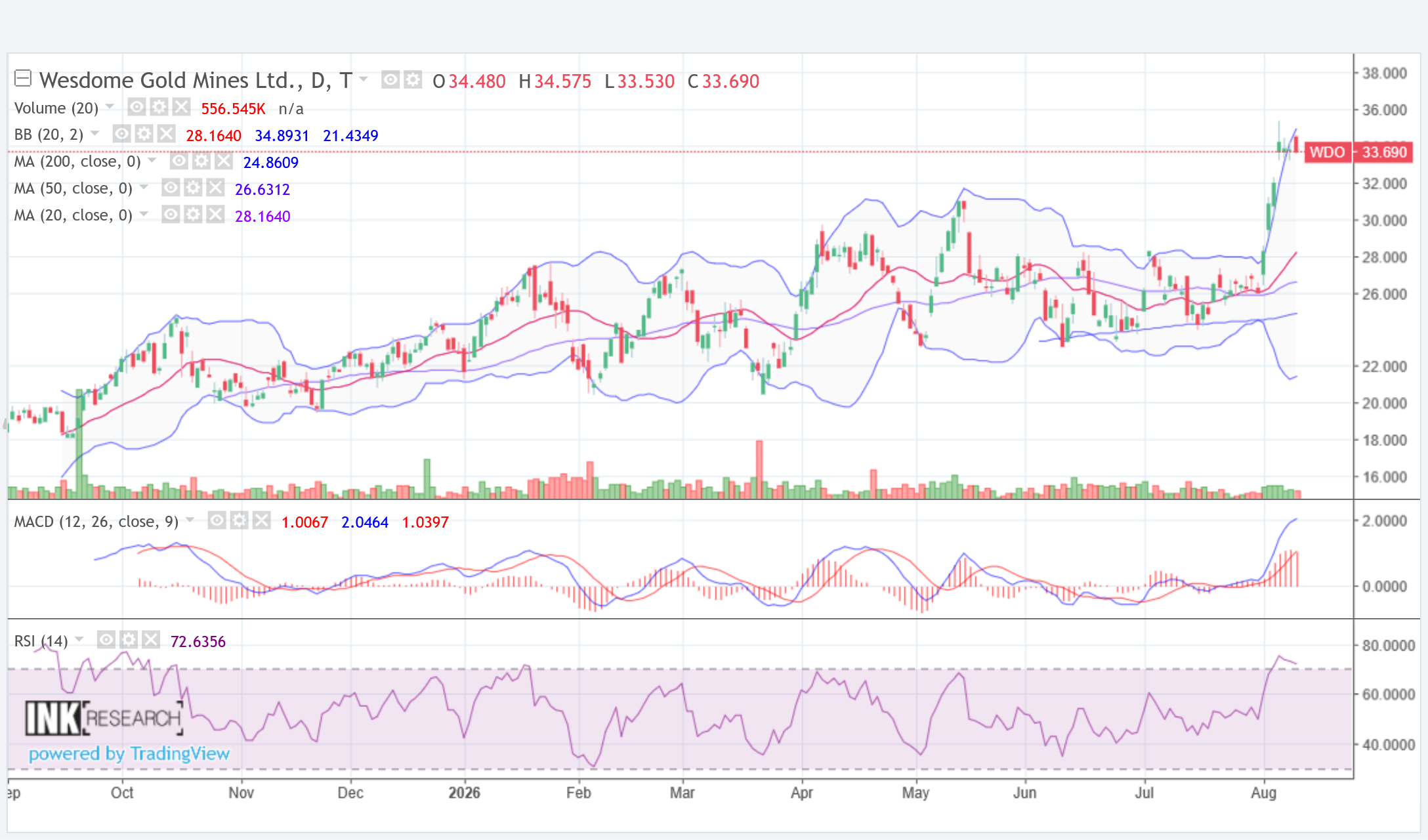Viewport: 1428px width, 840px height.
Task: Hide the MACD indicator pane
Action: (x=217, y=521)
